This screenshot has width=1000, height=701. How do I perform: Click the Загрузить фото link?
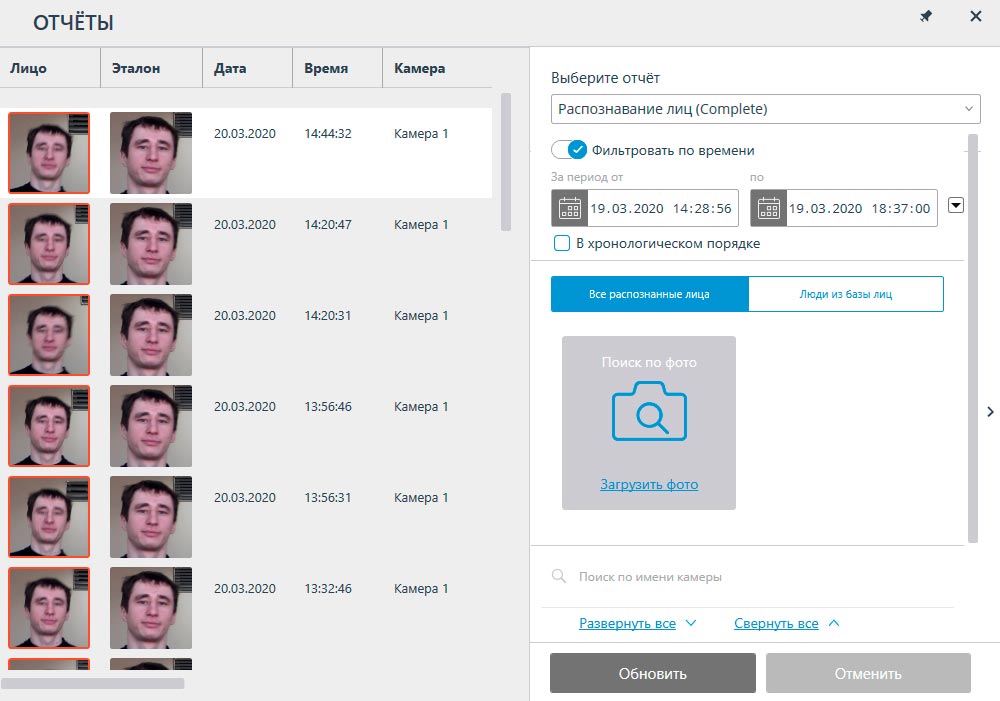click(x=649, y=484)
